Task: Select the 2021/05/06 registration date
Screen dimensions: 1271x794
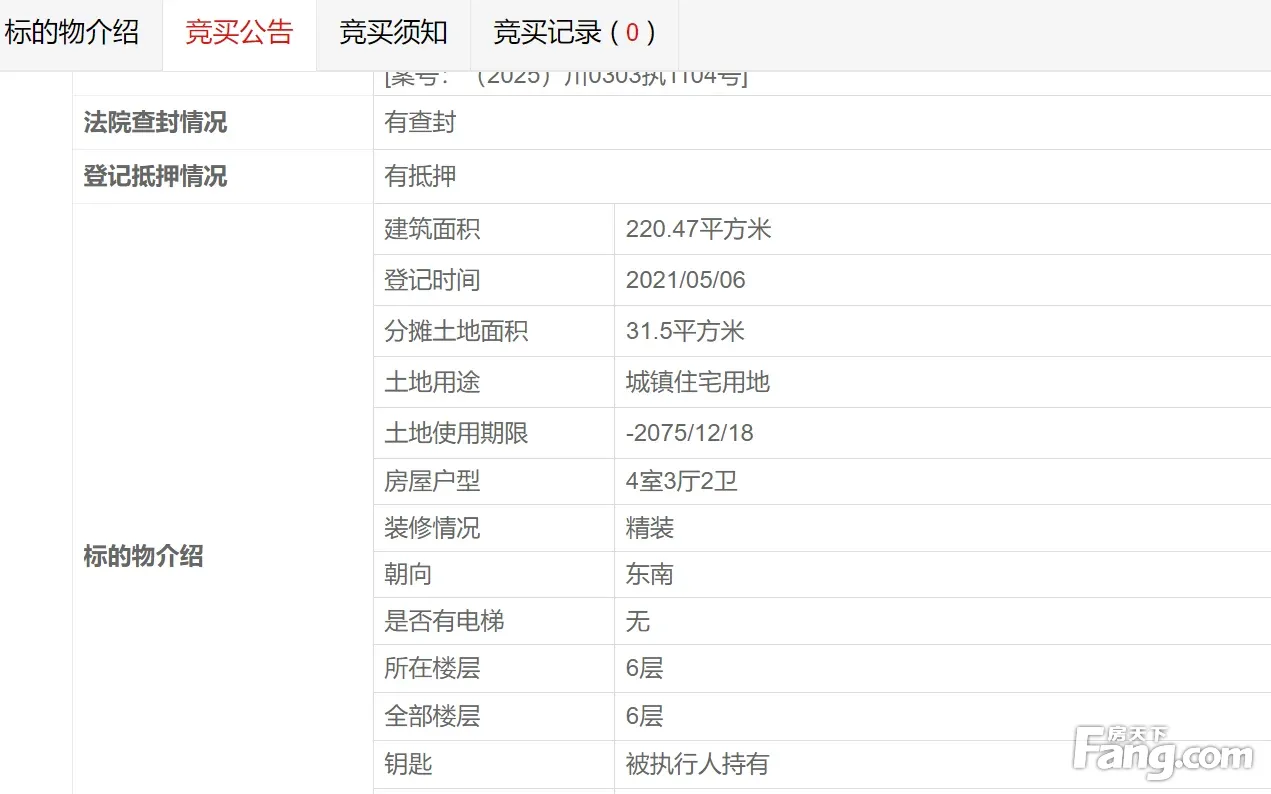Action: pos(686,280)
